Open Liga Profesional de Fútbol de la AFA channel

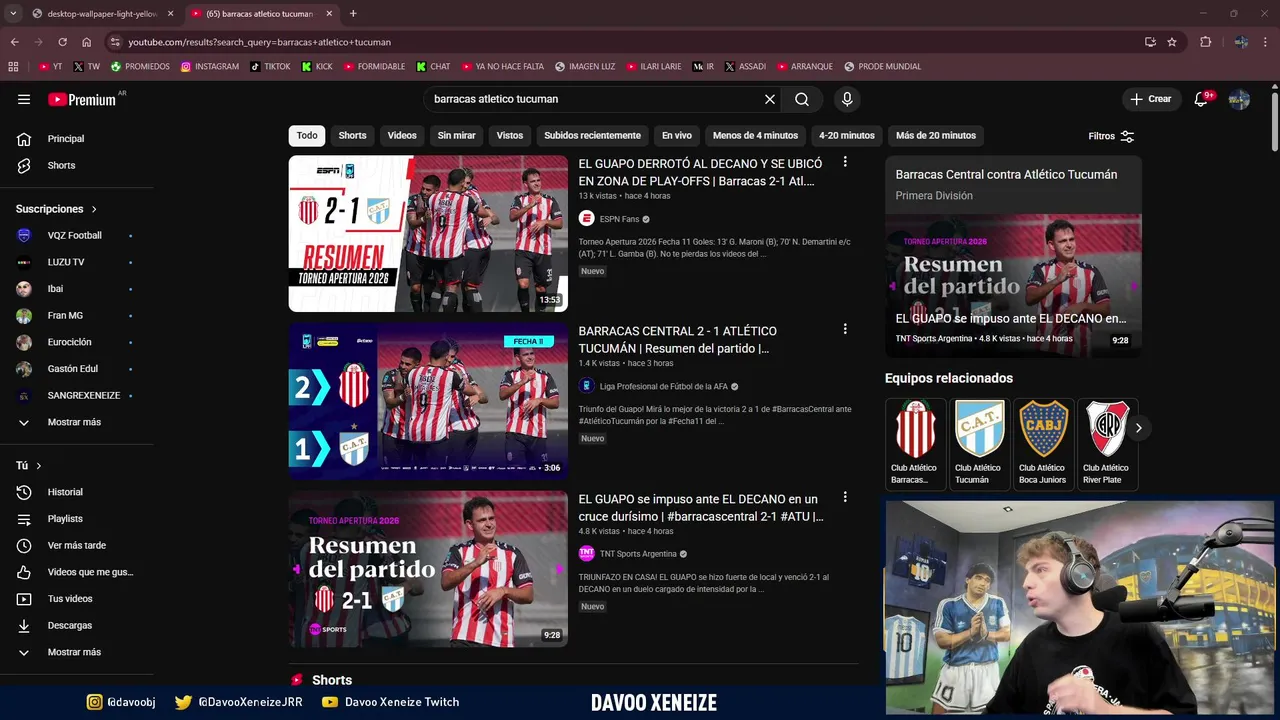coord(664,386)
